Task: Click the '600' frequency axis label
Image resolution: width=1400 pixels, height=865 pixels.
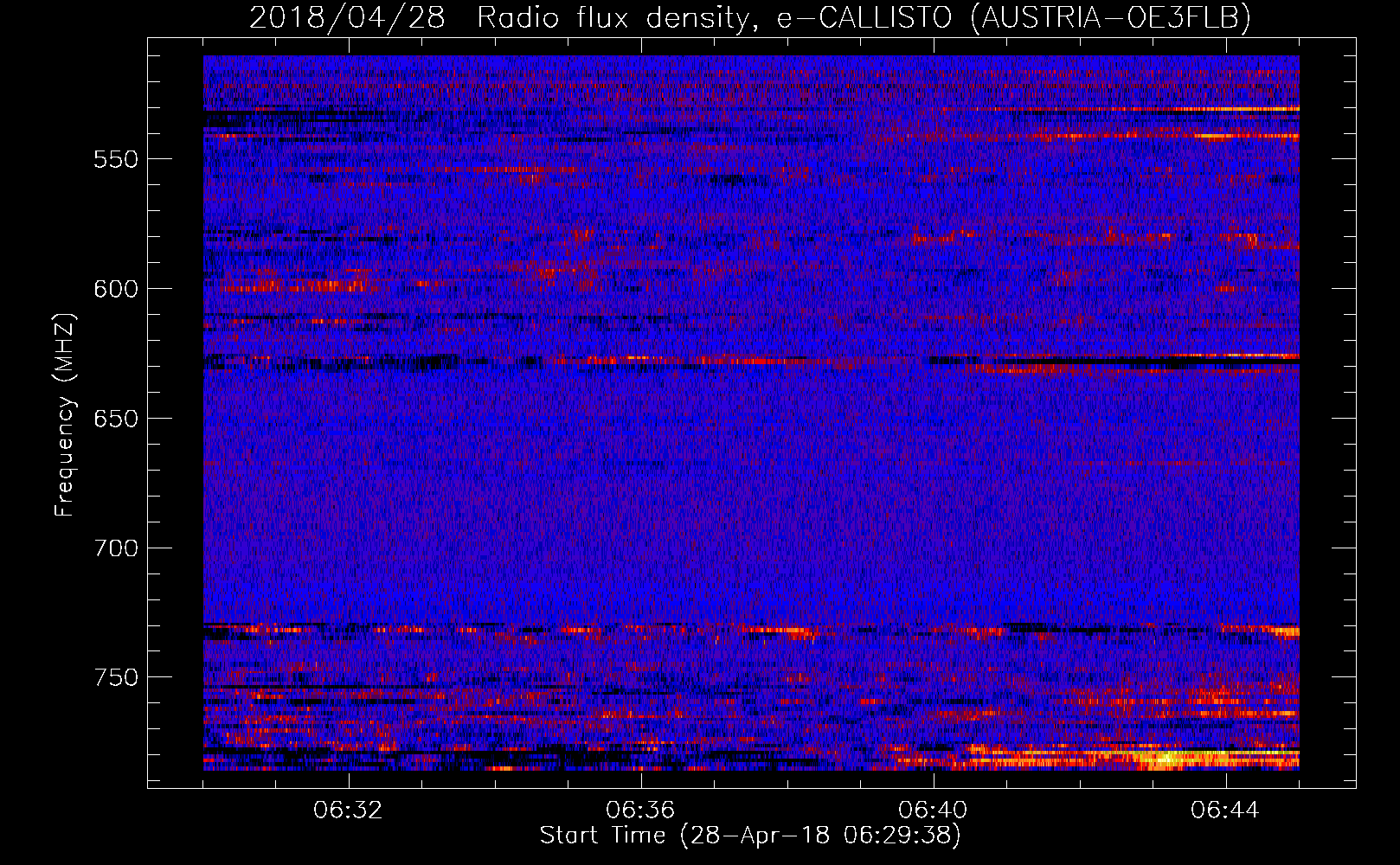Action: click(116, 289)
